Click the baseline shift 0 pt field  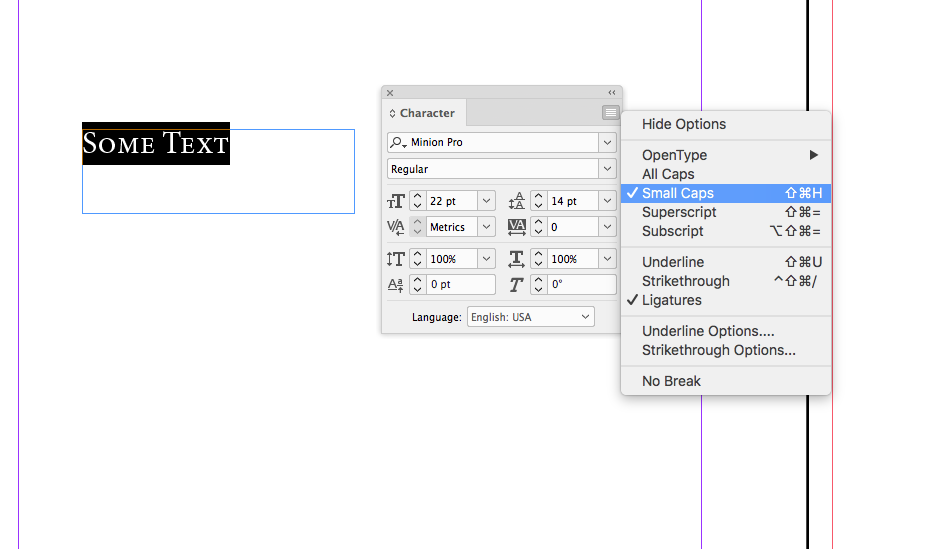[x=461, y=285]
